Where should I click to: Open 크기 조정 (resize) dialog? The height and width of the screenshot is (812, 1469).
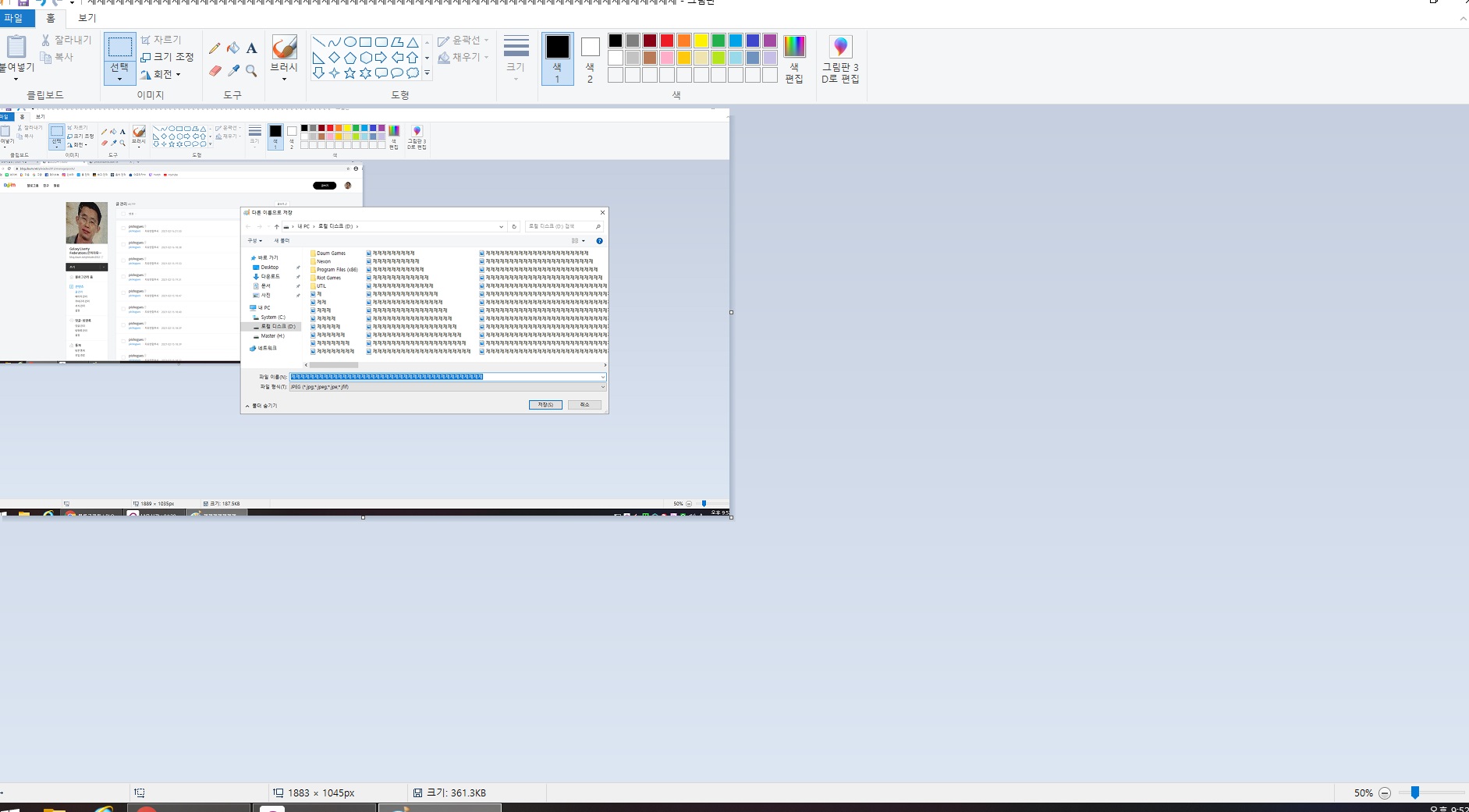click(x=167, y=57)
